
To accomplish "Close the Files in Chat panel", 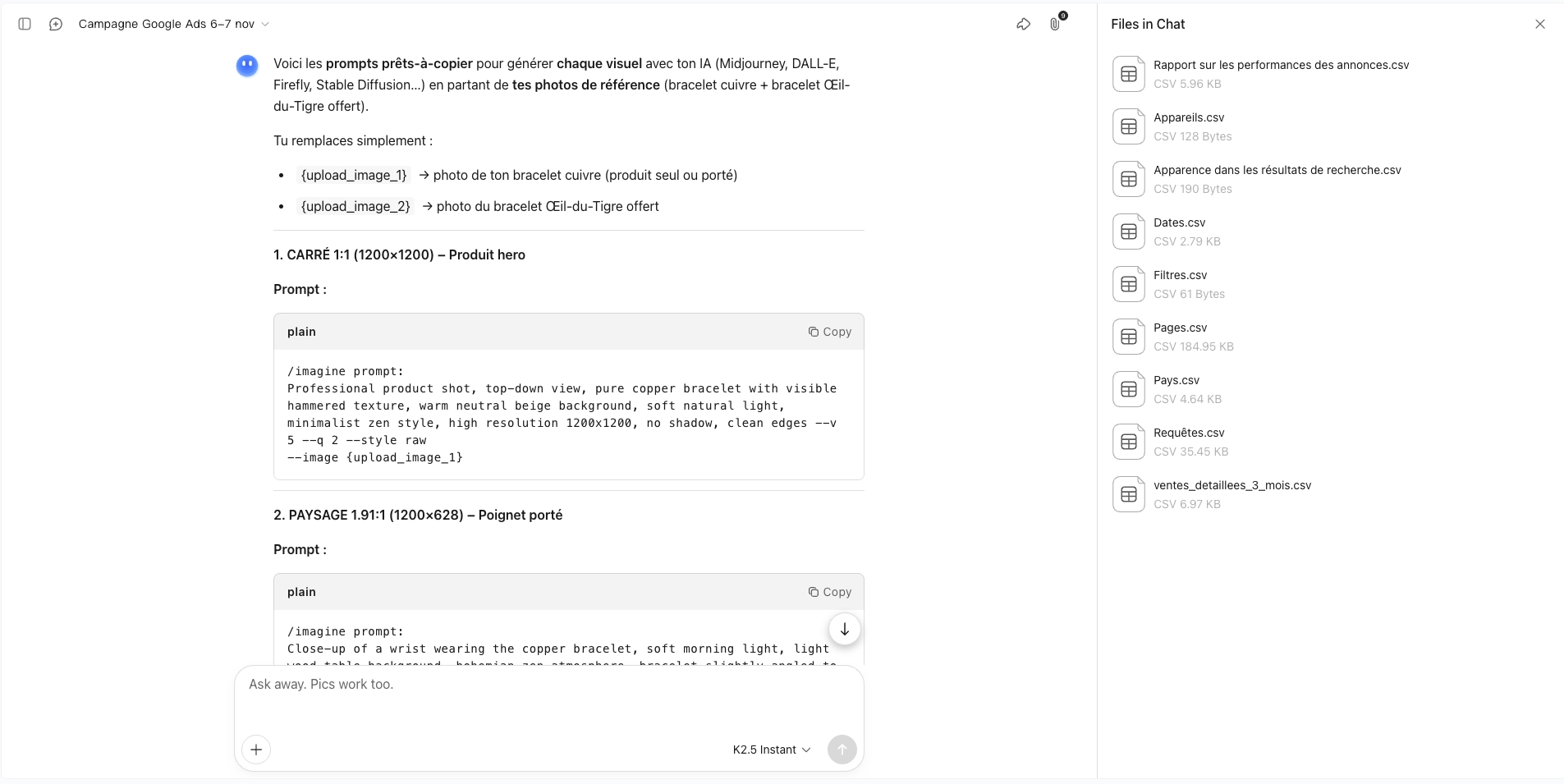I will (1540, 24).
